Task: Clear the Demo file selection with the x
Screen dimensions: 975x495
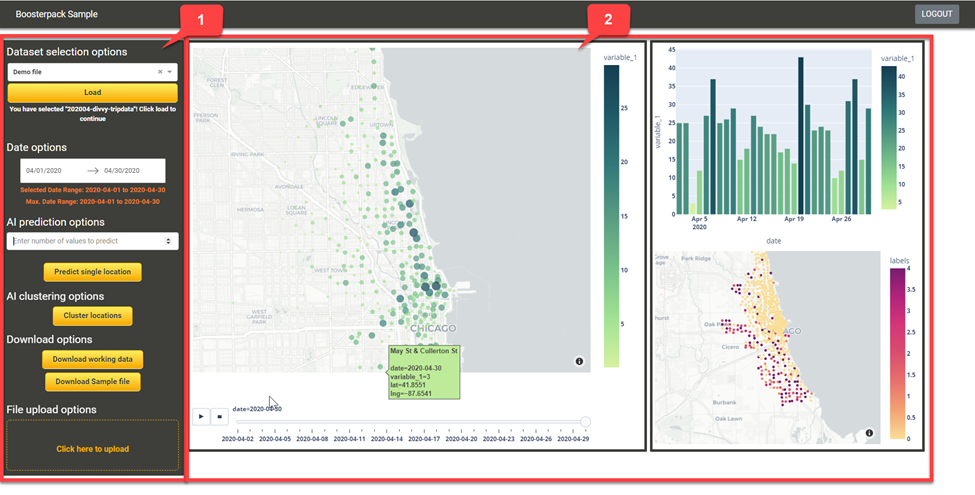Action: tap(160, 72)
